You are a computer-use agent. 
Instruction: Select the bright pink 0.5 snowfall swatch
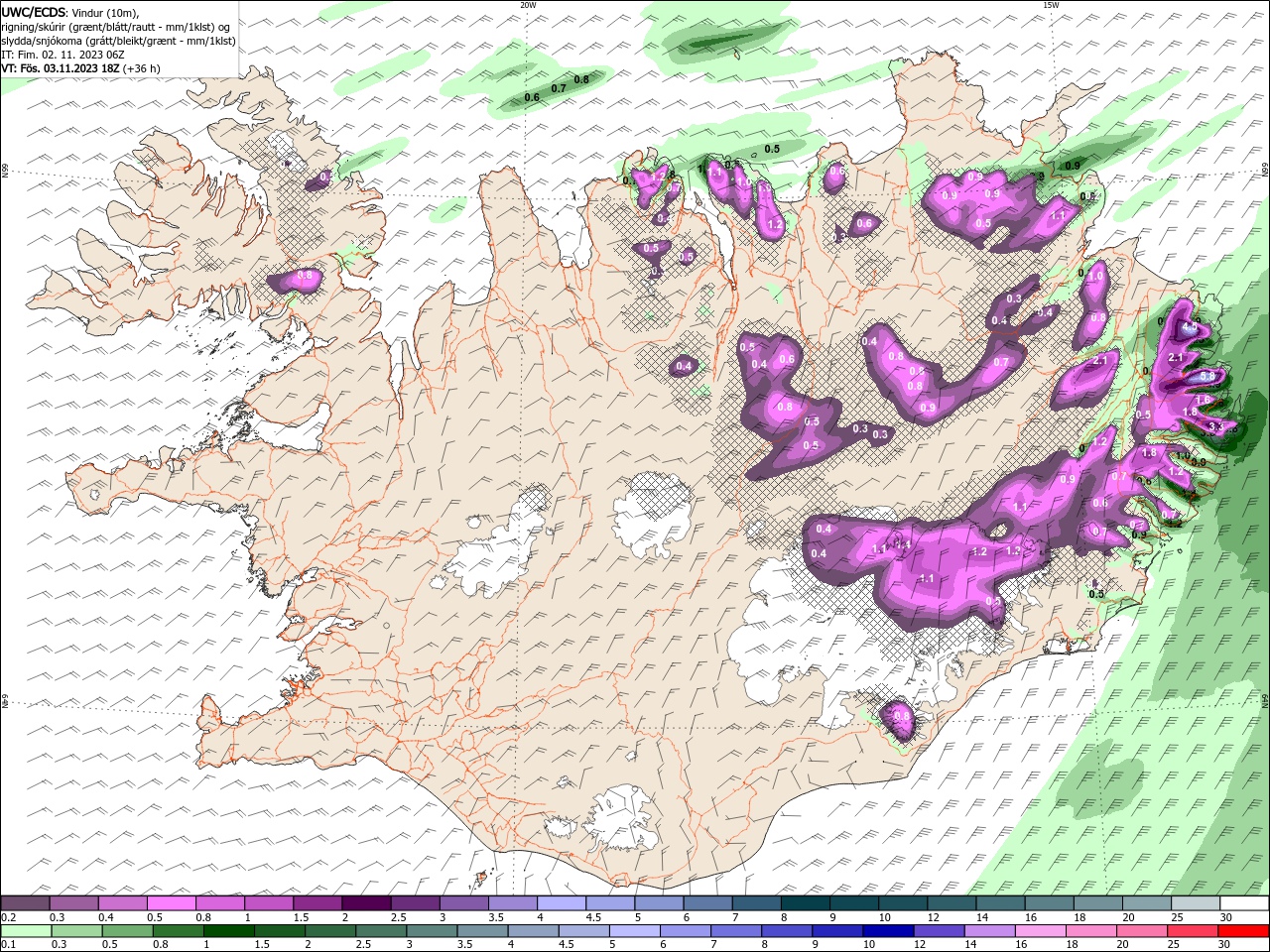[x=172, y=903]
